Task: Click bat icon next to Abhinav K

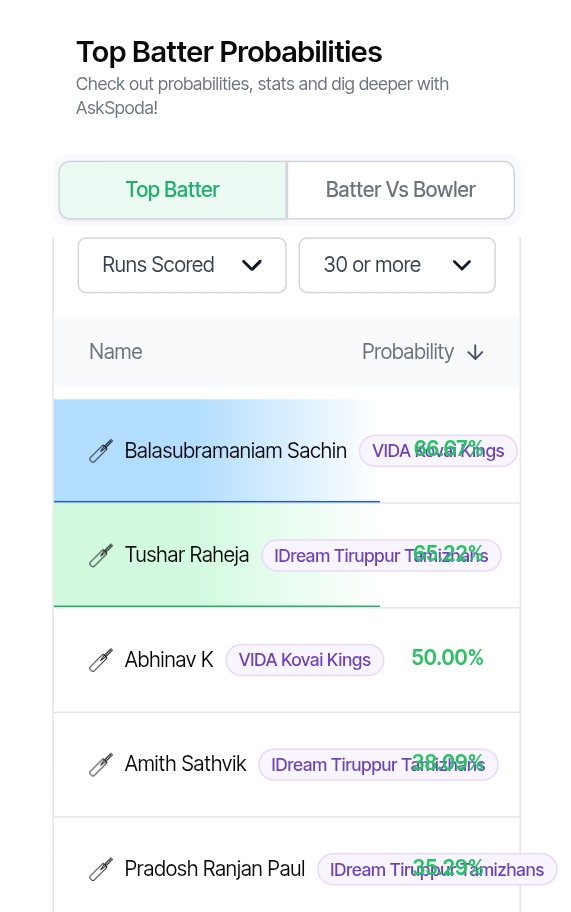Action: [x=101, y=660]
